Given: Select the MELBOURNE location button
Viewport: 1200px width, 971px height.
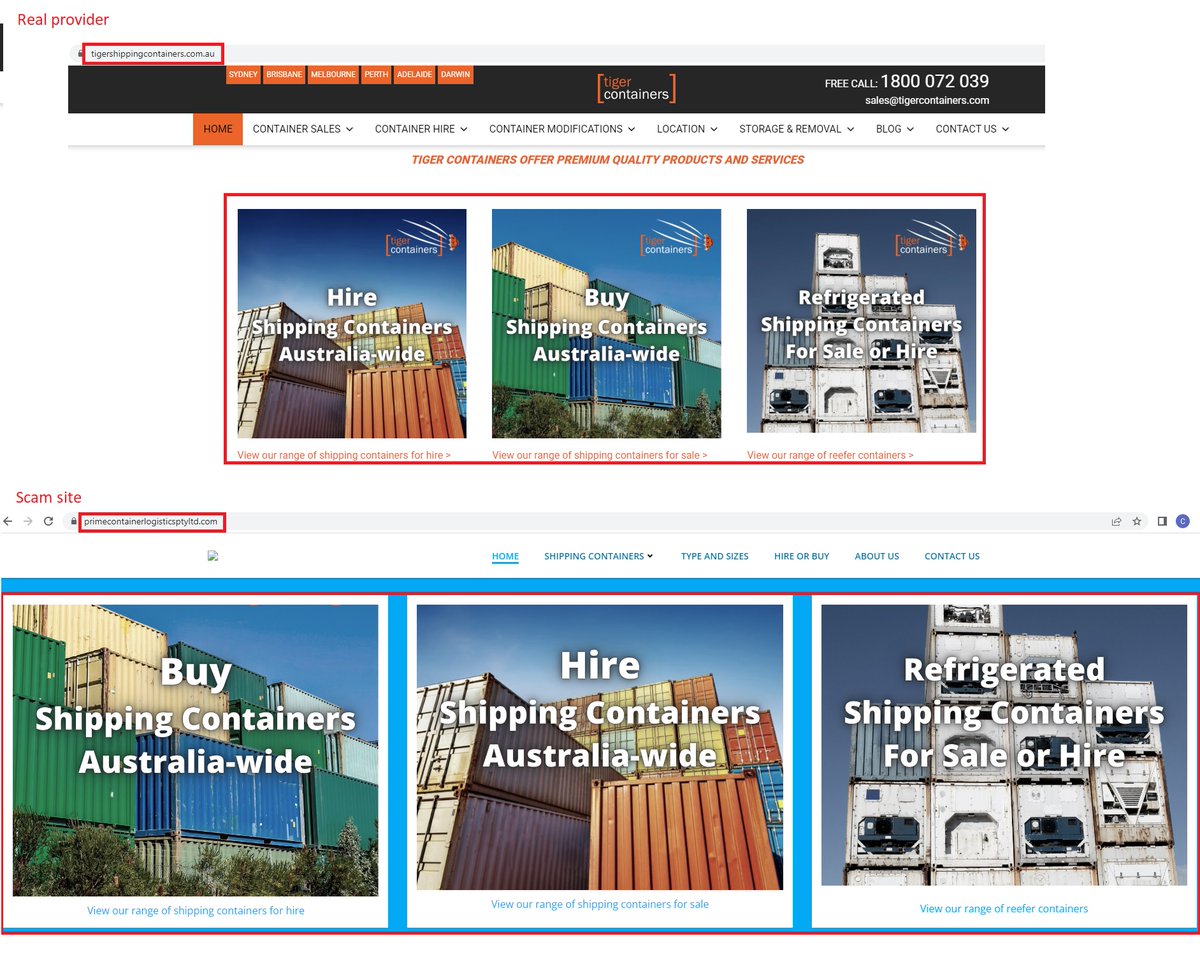Looking at the screenshot, I should click(x=333, y=75).
